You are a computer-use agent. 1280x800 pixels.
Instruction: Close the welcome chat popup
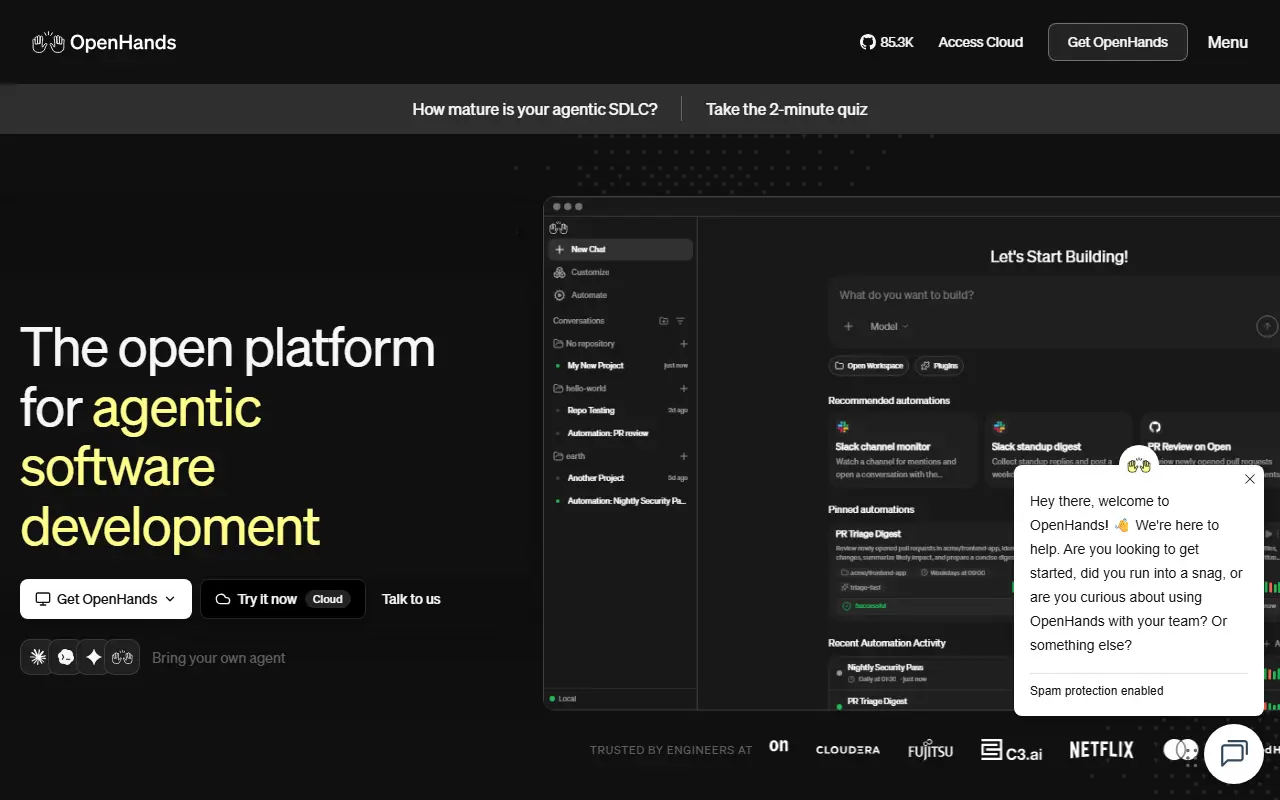click(x=1250, y=479)
